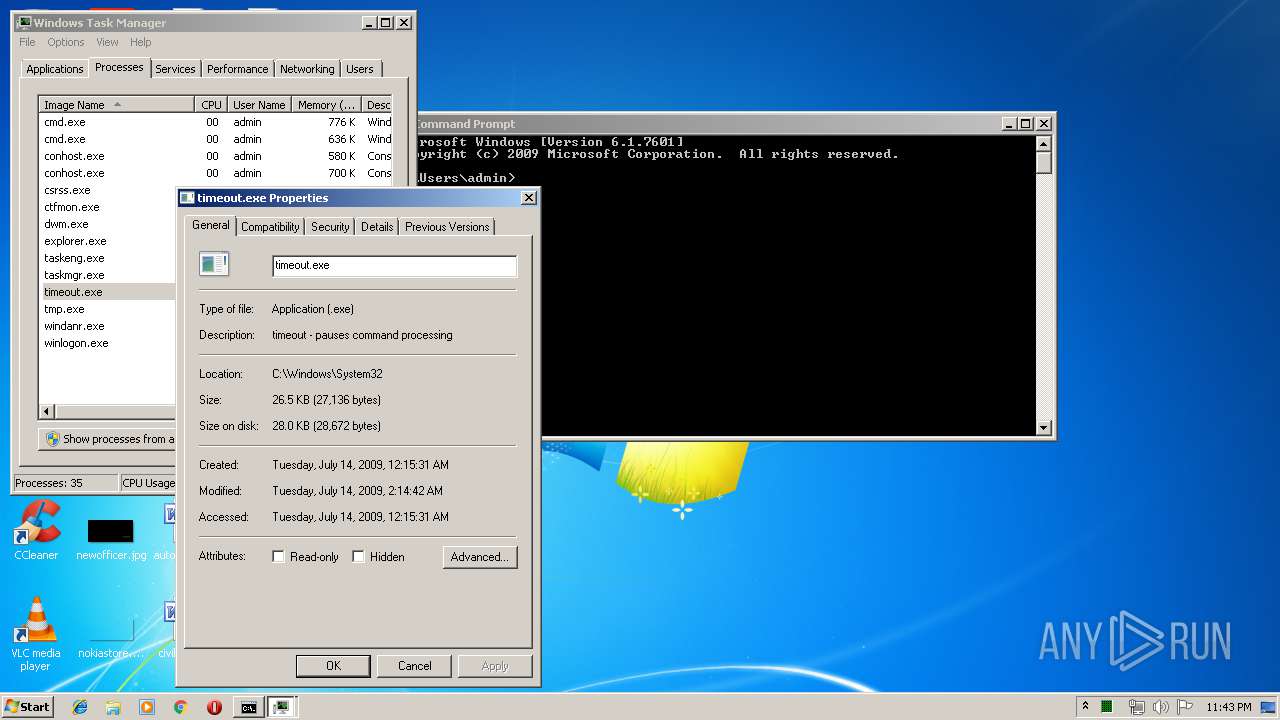Screen dimensions: 1280x720
Task: Click Task Manager title bar icon
Action: (24, 22)
